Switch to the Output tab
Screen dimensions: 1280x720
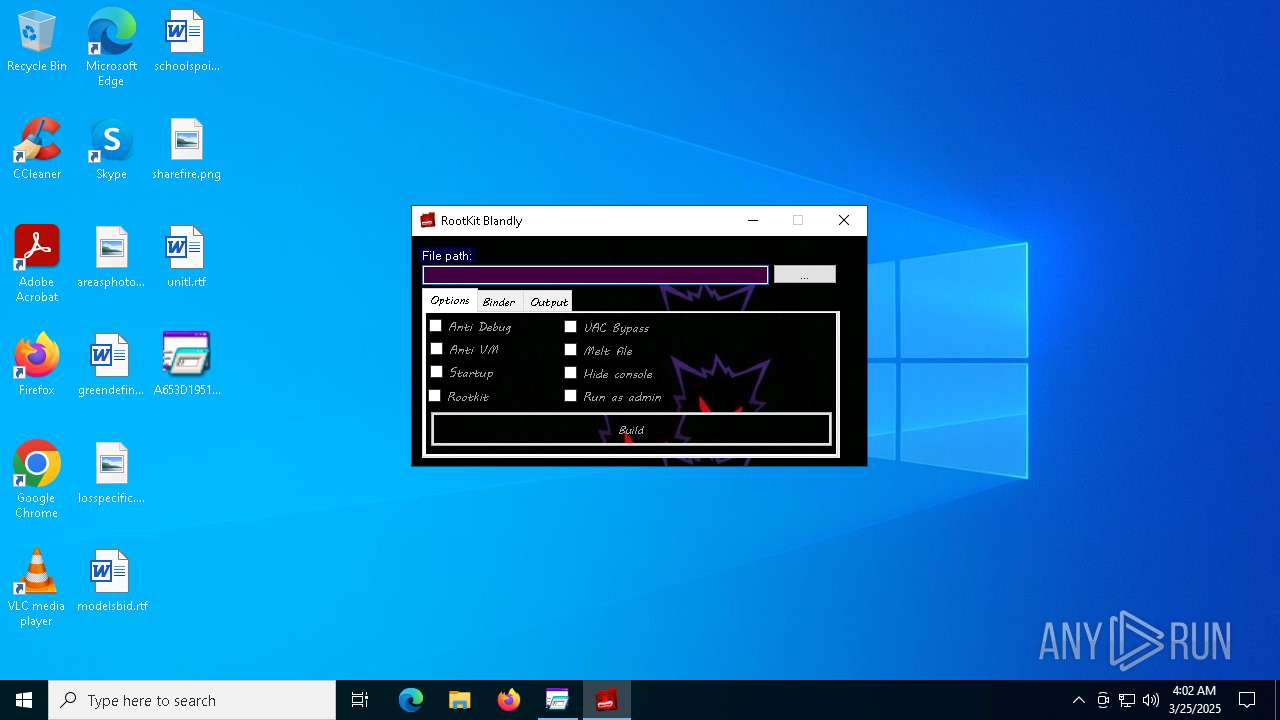point(549,302)
